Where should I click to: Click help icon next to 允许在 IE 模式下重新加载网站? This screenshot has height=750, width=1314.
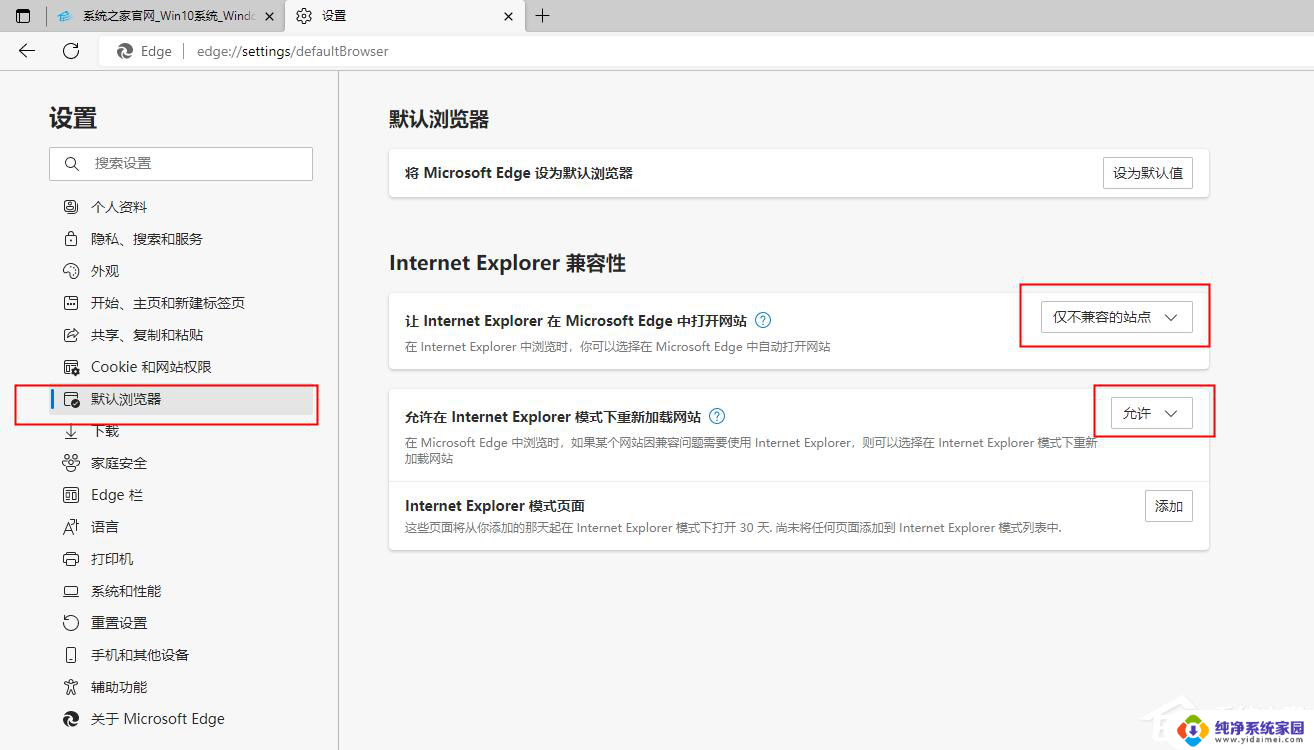[717, 416]
